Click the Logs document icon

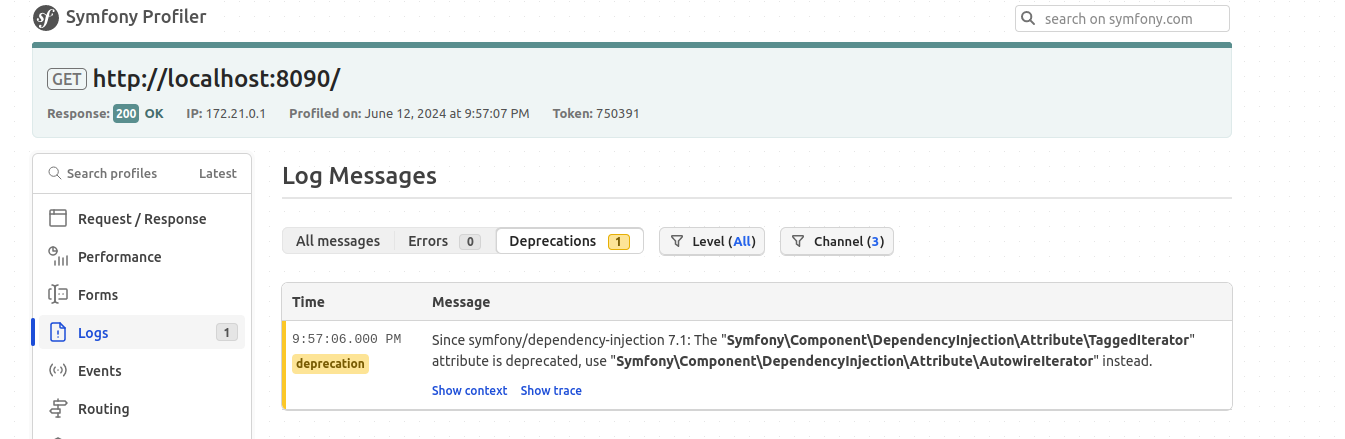(58, 333)
